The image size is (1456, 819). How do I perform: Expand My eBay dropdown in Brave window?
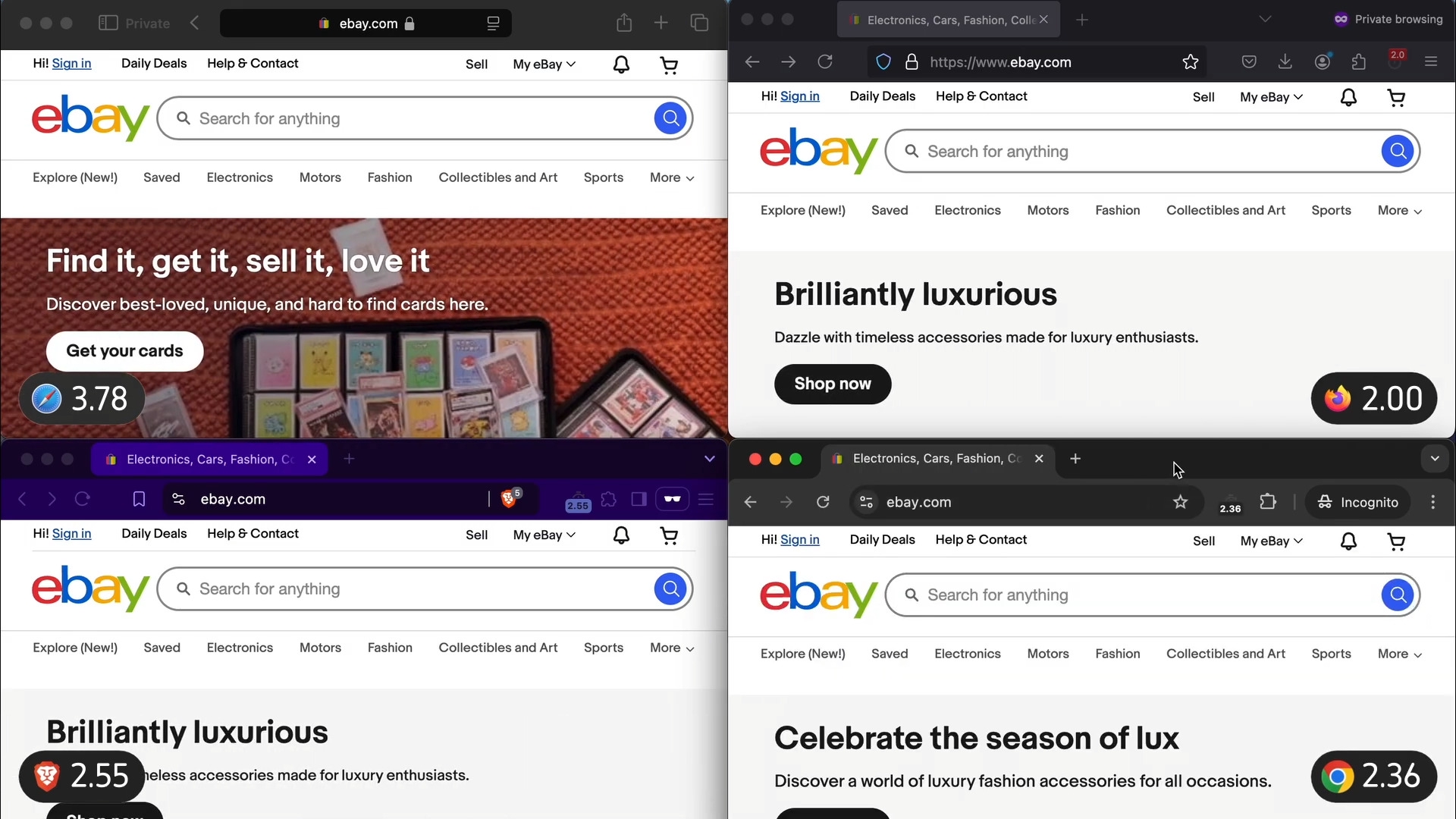pyautogui.click(x=544, y=535)
